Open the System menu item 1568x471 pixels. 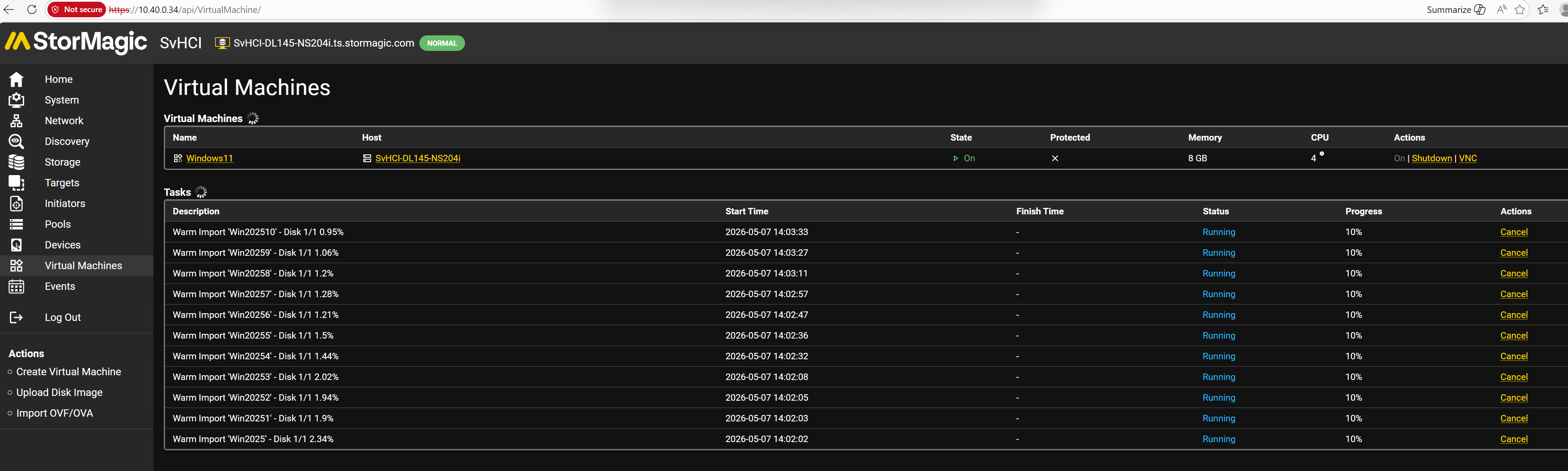pos(62,100)
